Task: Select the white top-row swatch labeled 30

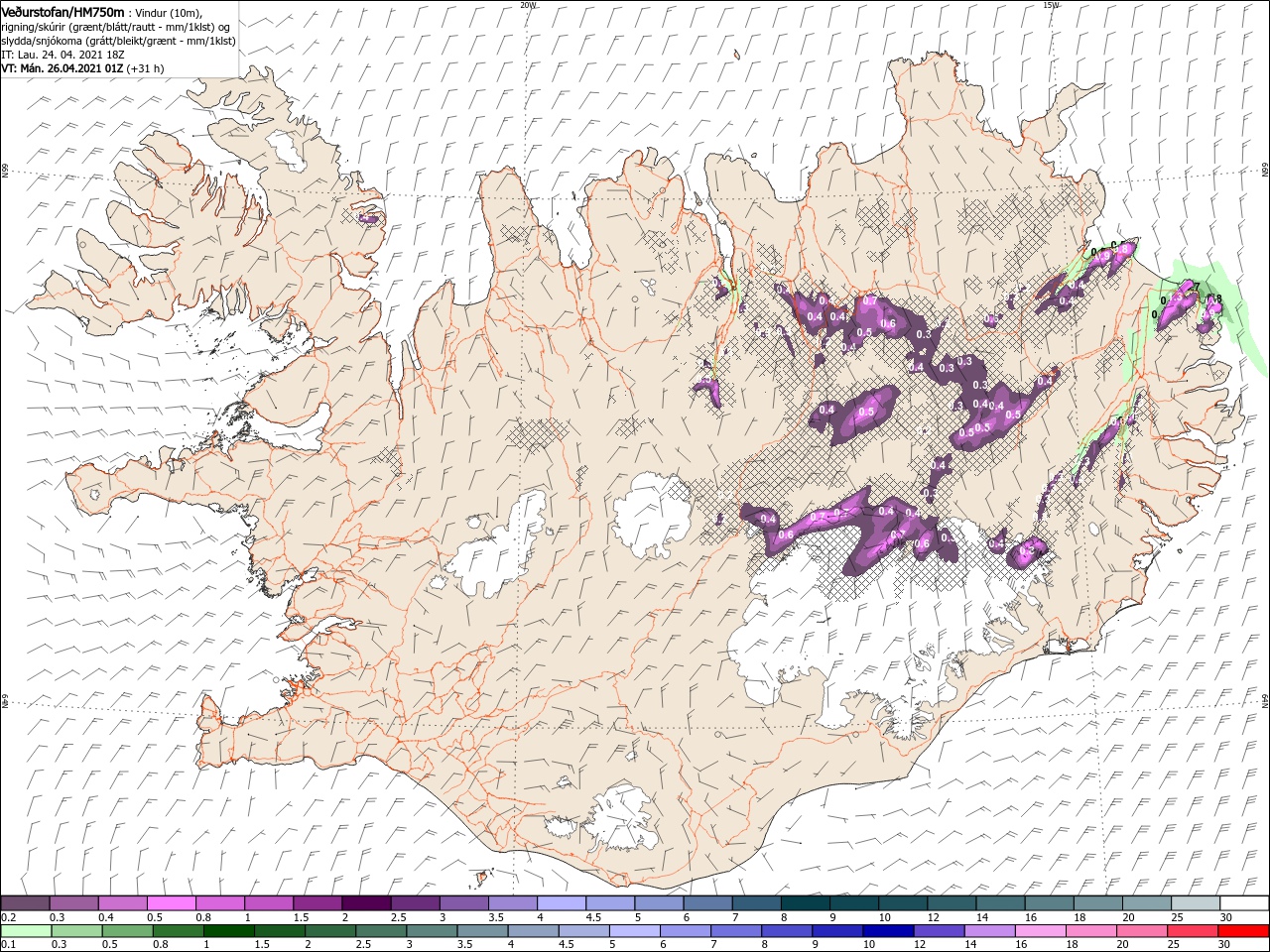Action: point(1244,903)
